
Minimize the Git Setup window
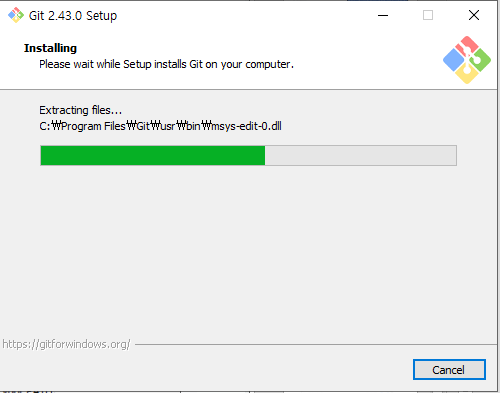383,15
